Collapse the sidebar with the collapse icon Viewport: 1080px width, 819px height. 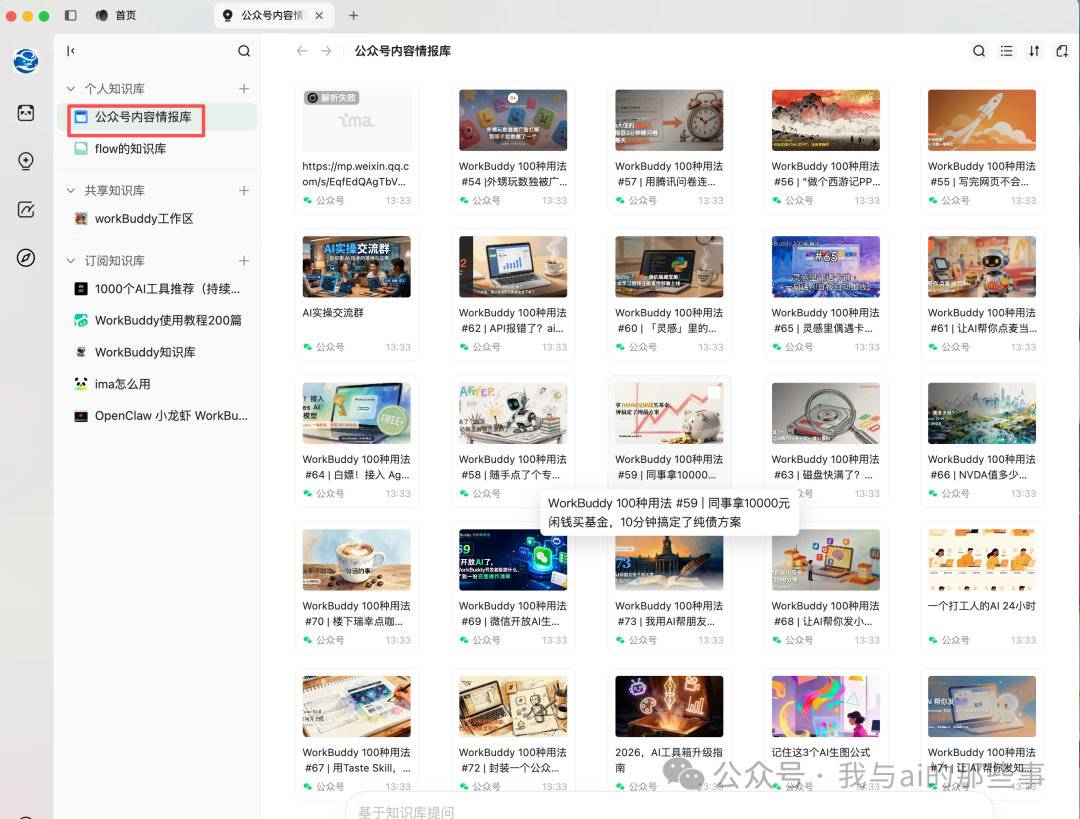tap(70, 51)
